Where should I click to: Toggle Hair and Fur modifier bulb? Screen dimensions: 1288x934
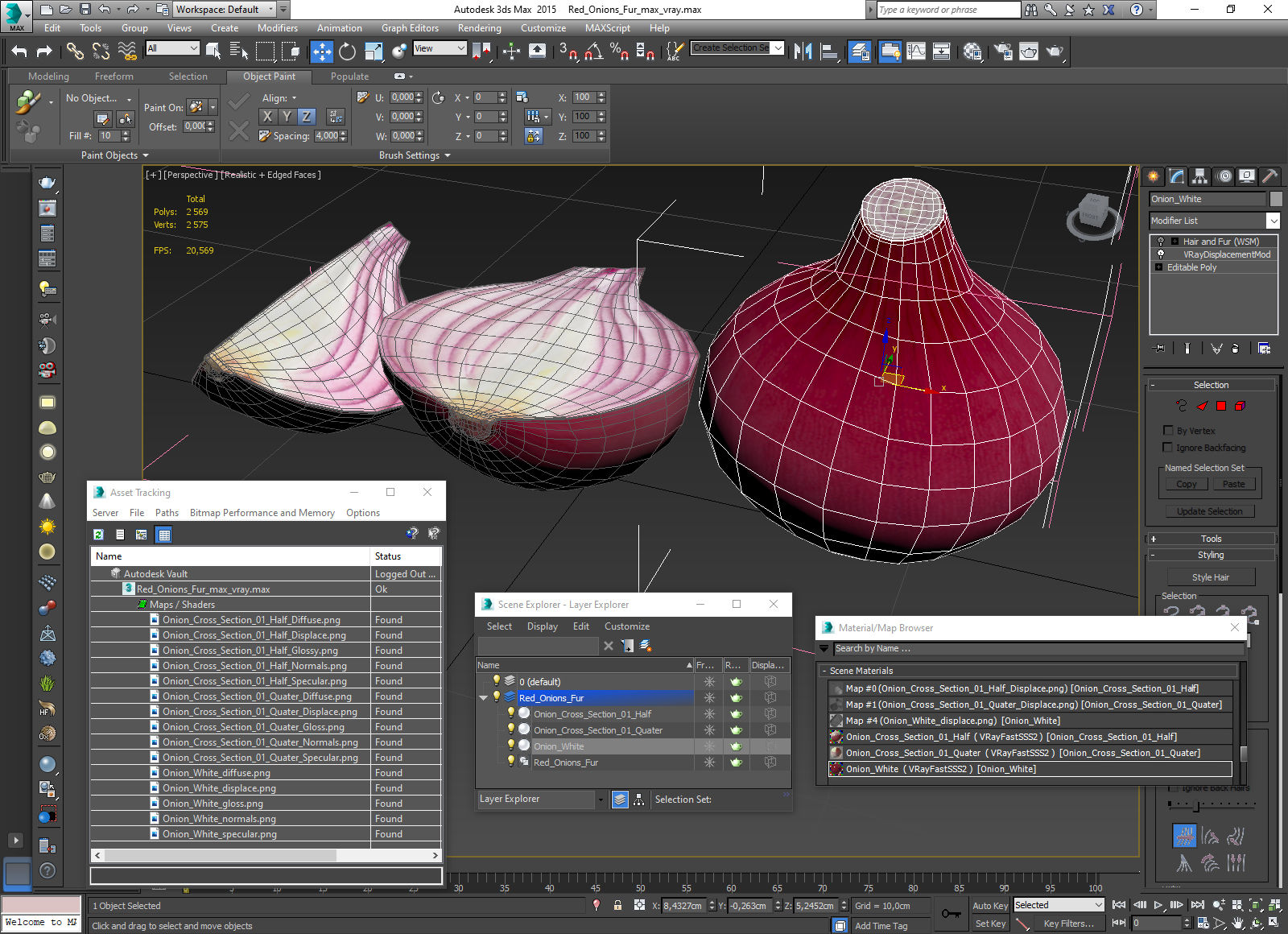(1160, 241)
